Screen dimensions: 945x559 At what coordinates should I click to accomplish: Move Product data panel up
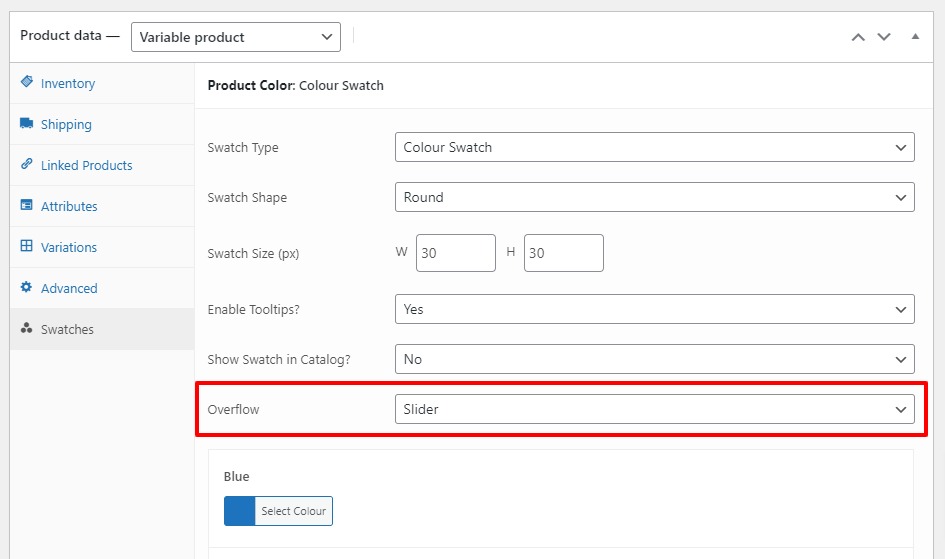(858, 37)
